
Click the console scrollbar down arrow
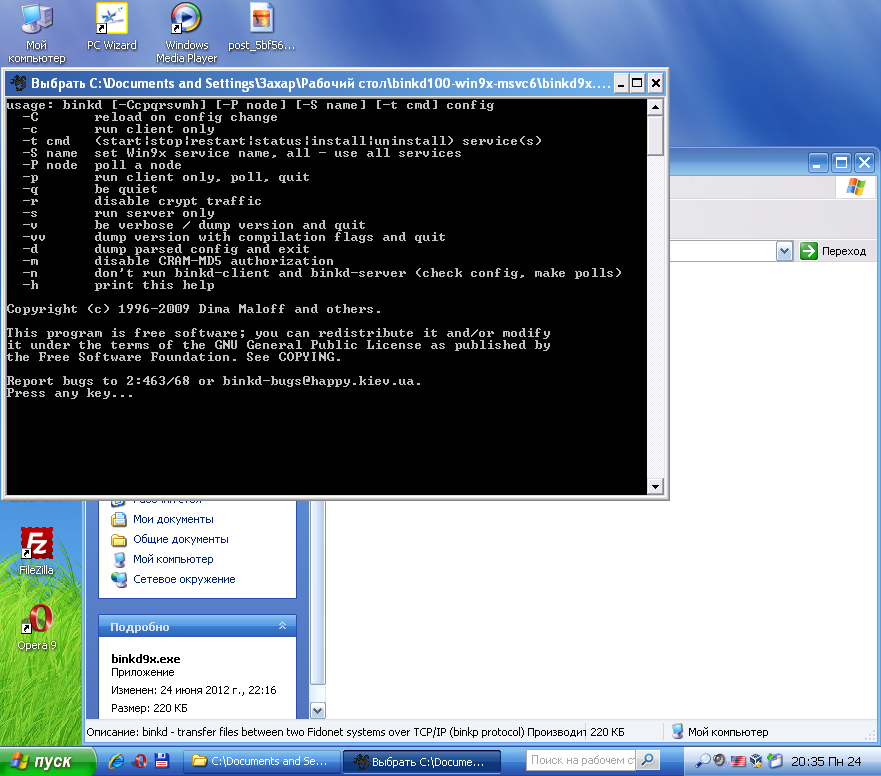tap(655, 487)
